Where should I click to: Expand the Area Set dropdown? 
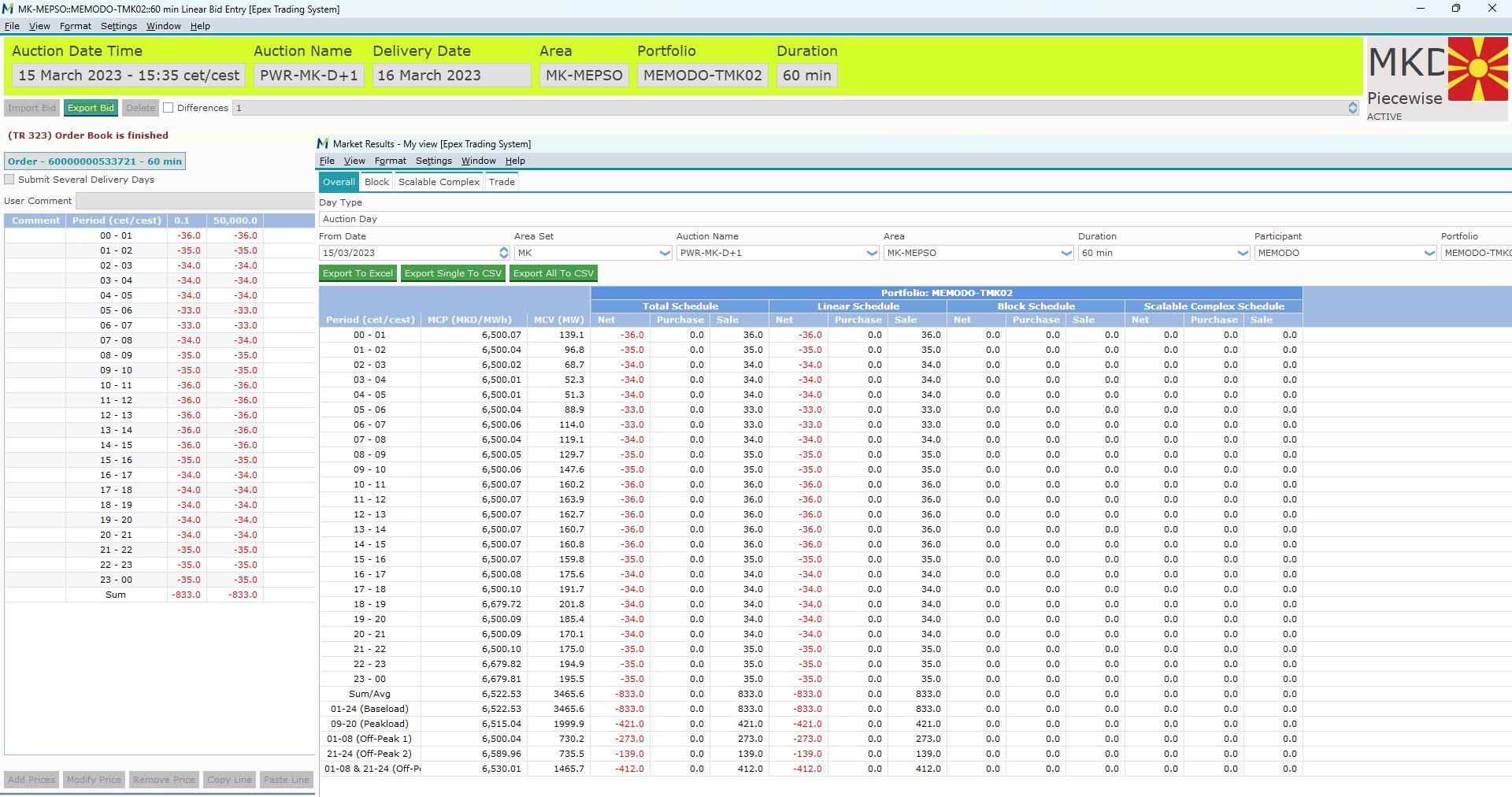point(665,253)
